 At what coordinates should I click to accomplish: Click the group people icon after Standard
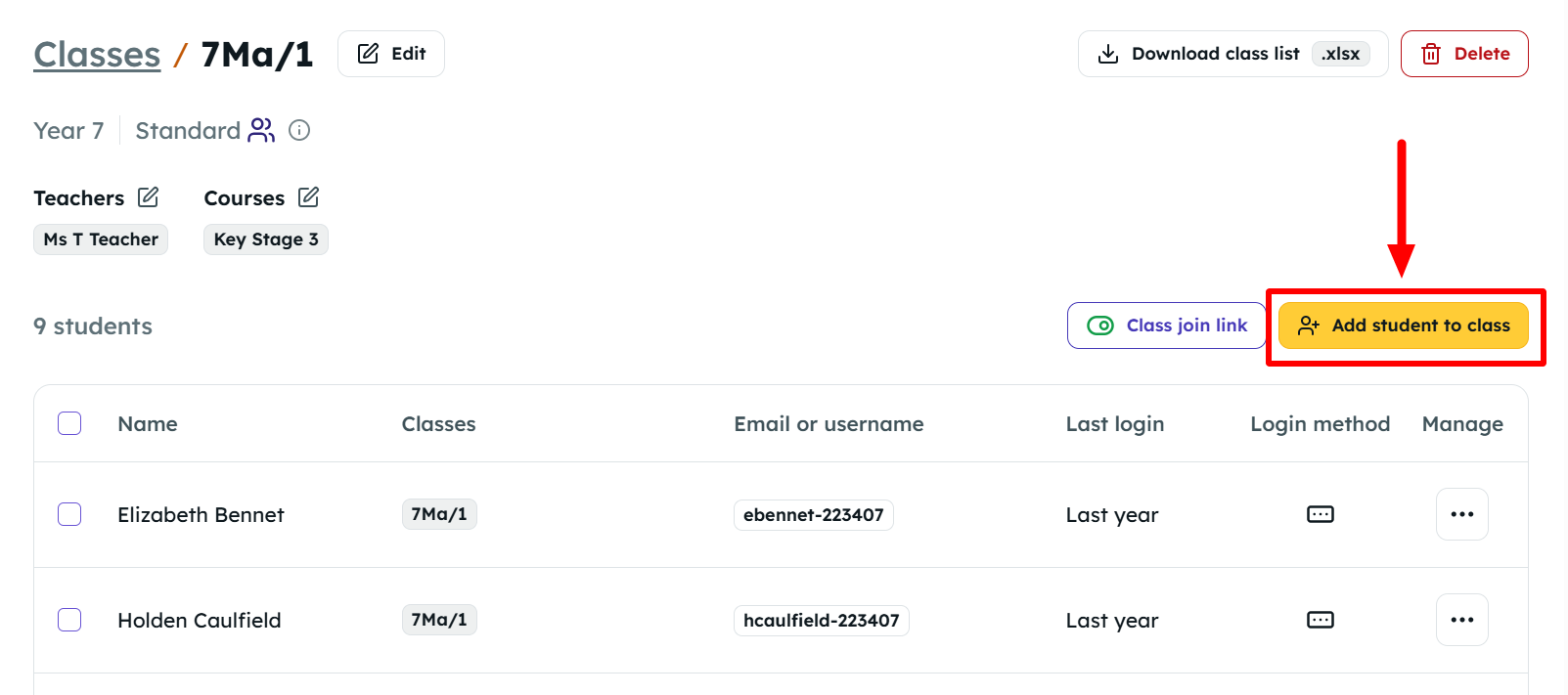pyautogui.click(x=261, y=130)
